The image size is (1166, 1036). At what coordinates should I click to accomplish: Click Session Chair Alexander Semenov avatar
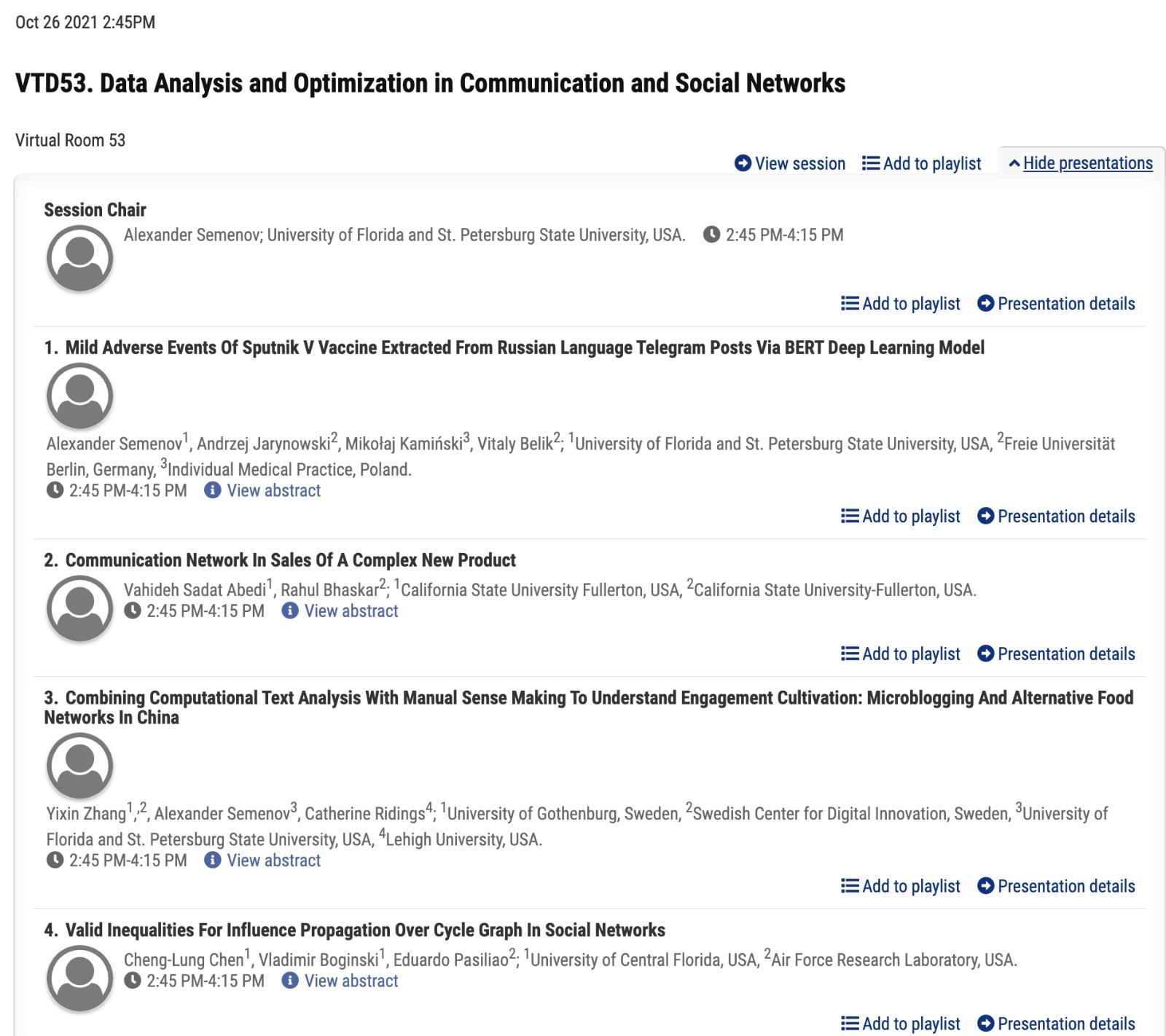point(80,259)
